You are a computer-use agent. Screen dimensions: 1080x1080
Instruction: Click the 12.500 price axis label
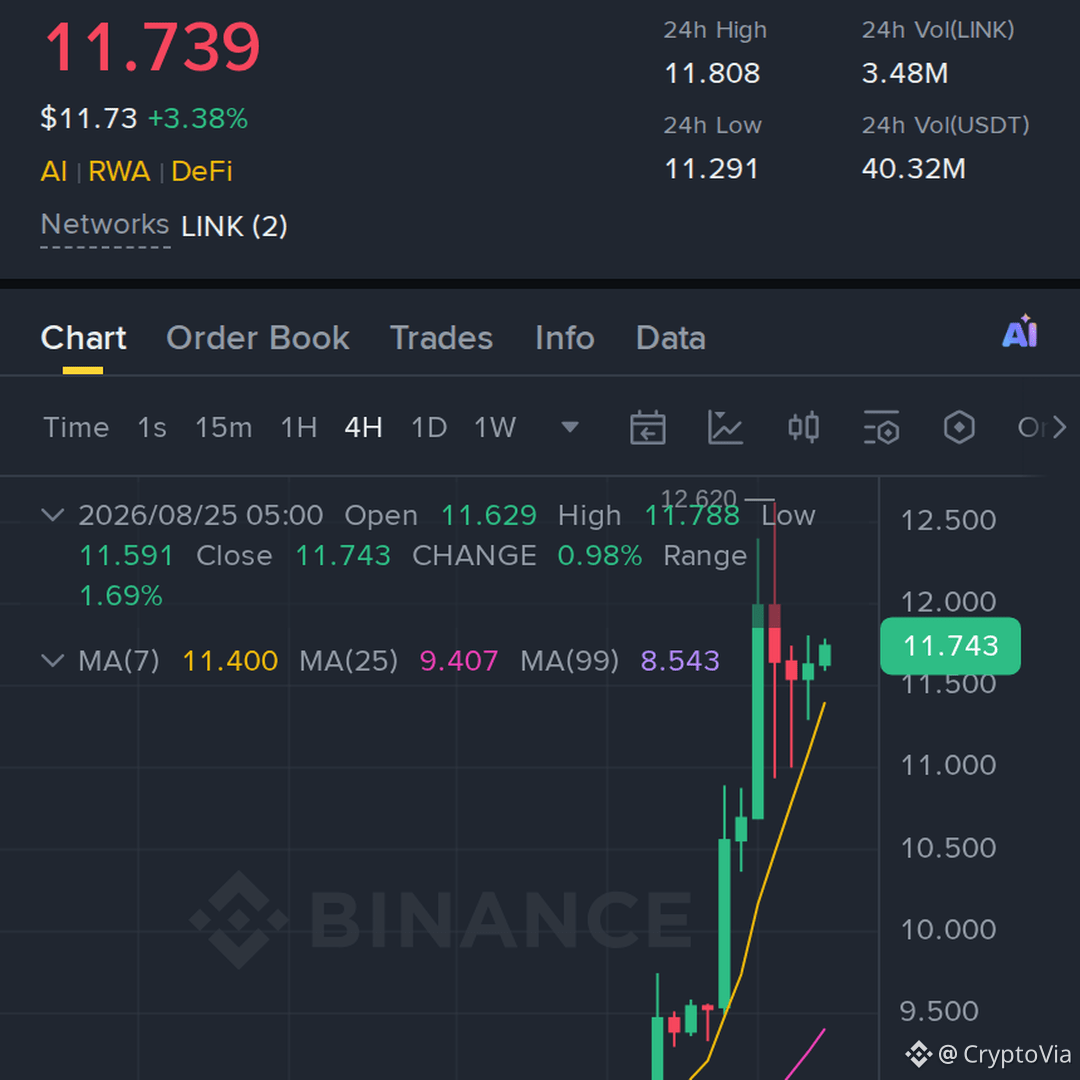[x=948, y=520]
